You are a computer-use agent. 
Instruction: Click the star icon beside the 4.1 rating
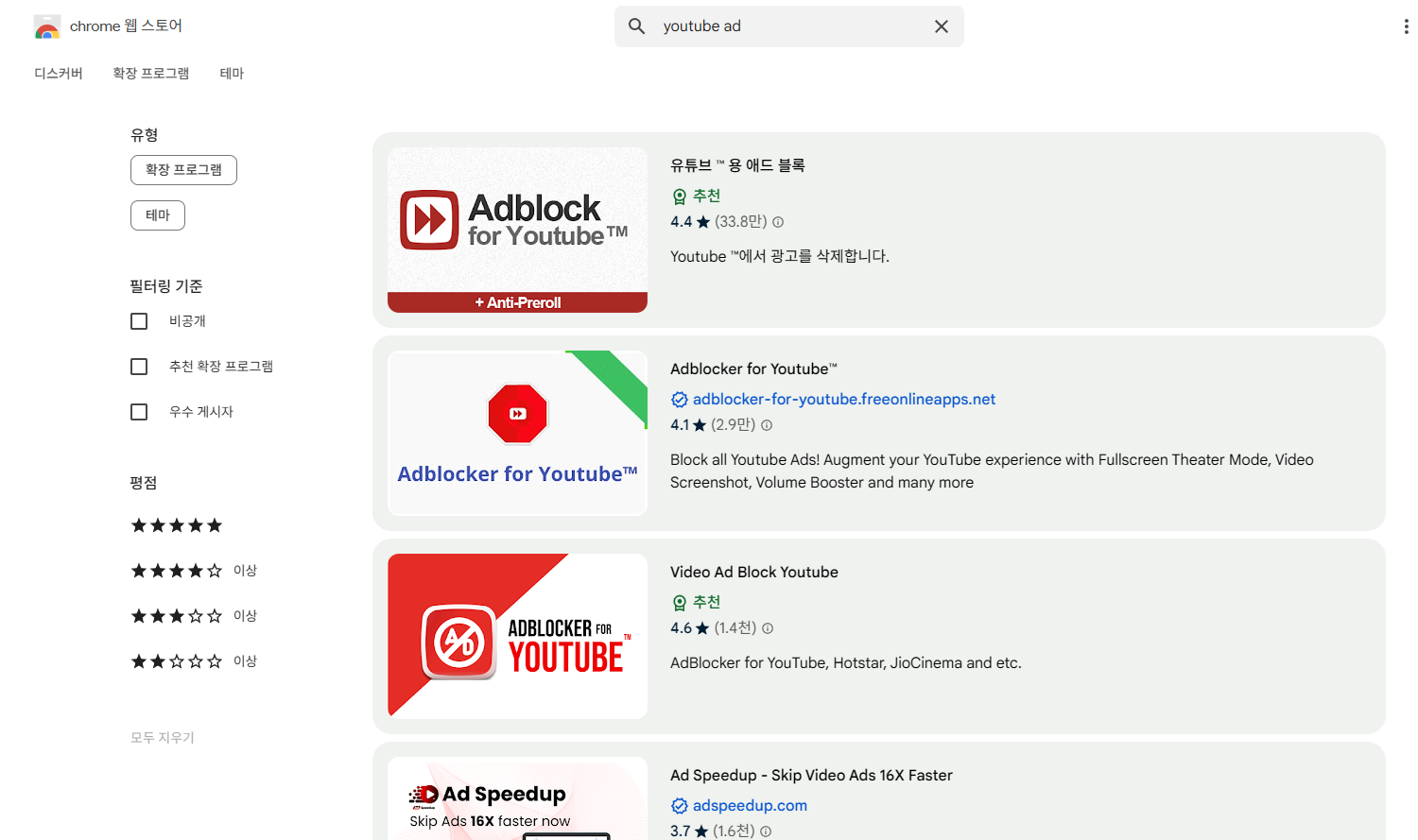(700, 425)
